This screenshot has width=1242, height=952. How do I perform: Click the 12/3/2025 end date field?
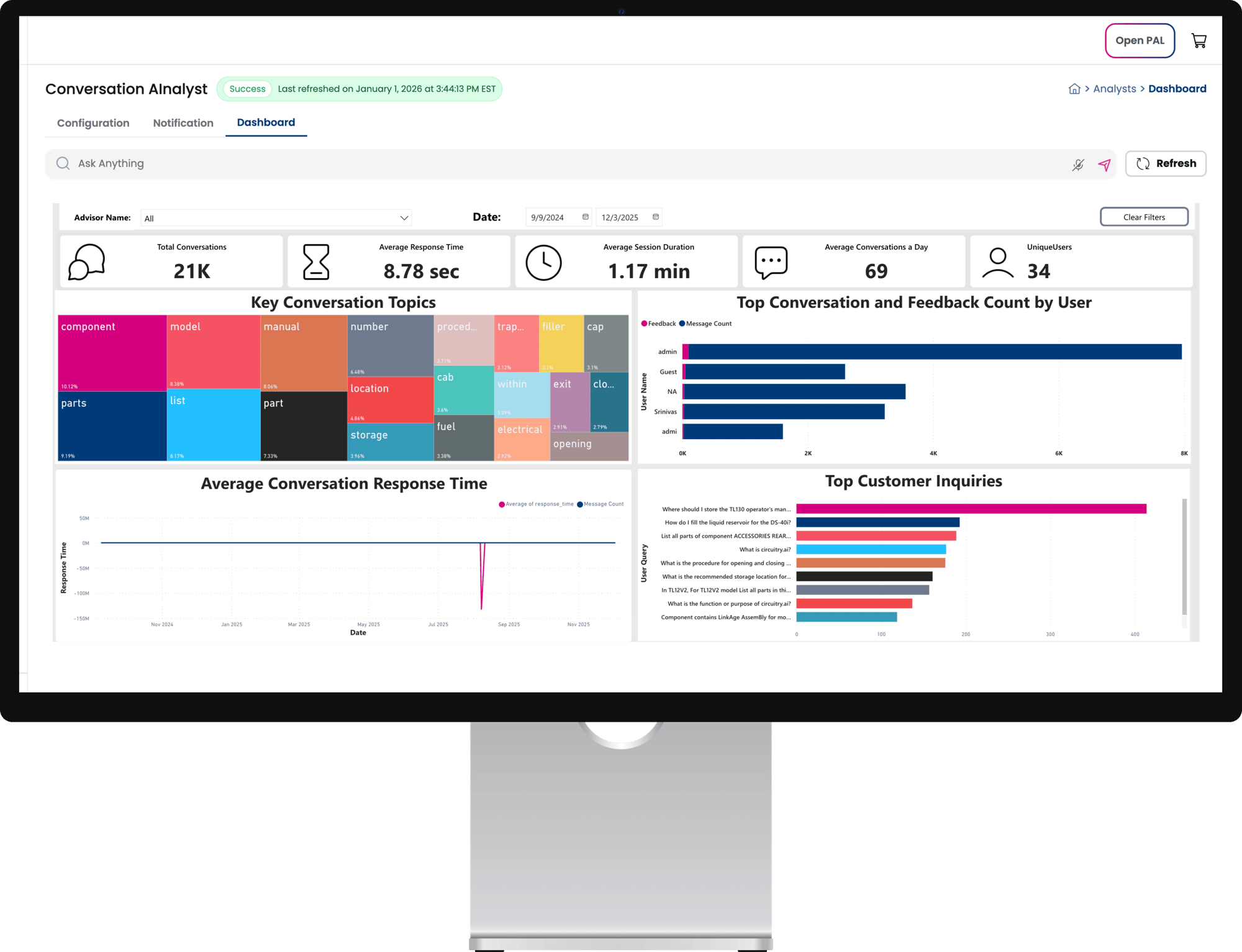pos(620,217)
